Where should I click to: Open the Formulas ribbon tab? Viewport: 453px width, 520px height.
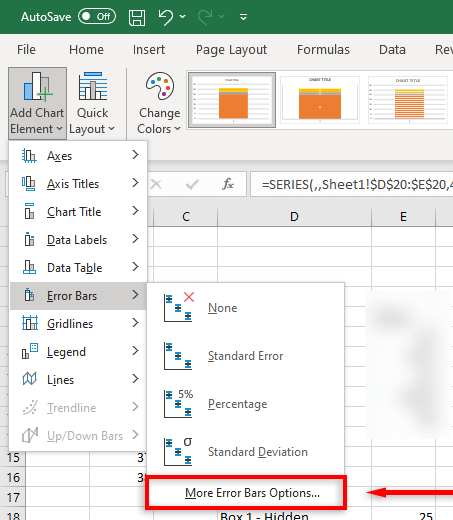[323, 50]
